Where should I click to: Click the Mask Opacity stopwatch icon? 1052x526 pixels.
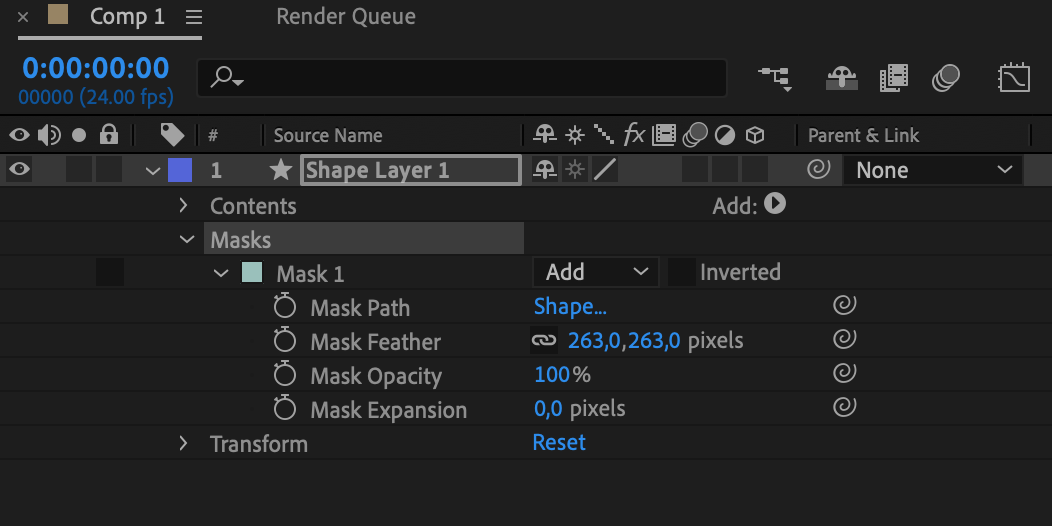285,375
